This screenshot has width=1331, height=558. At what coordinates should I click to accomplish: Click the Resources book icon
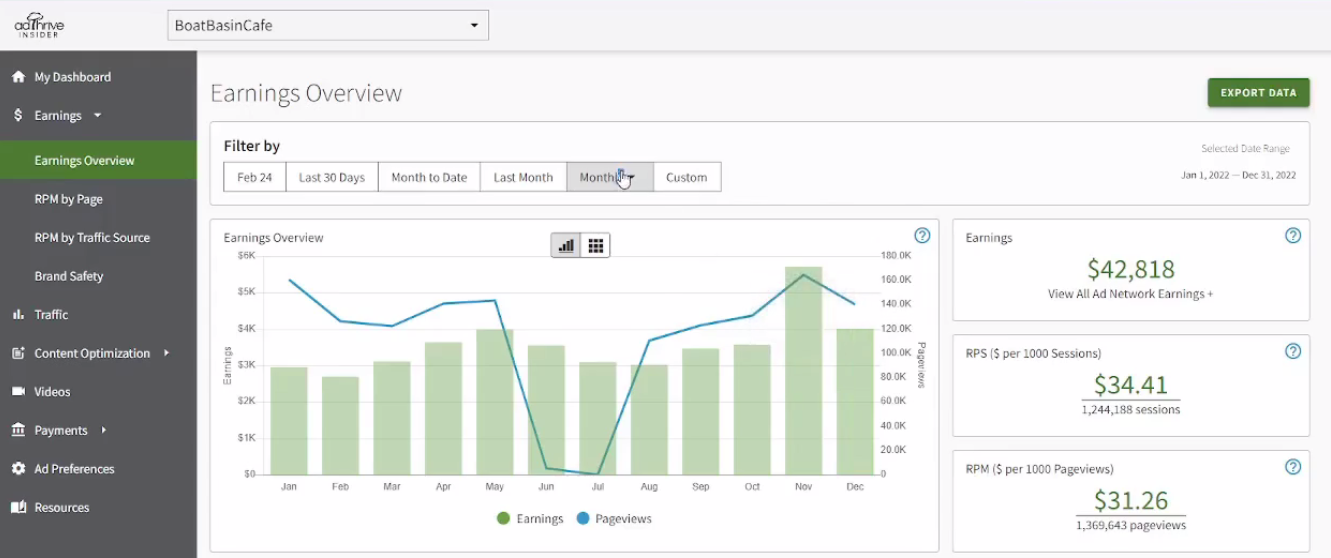click(18, 507)
